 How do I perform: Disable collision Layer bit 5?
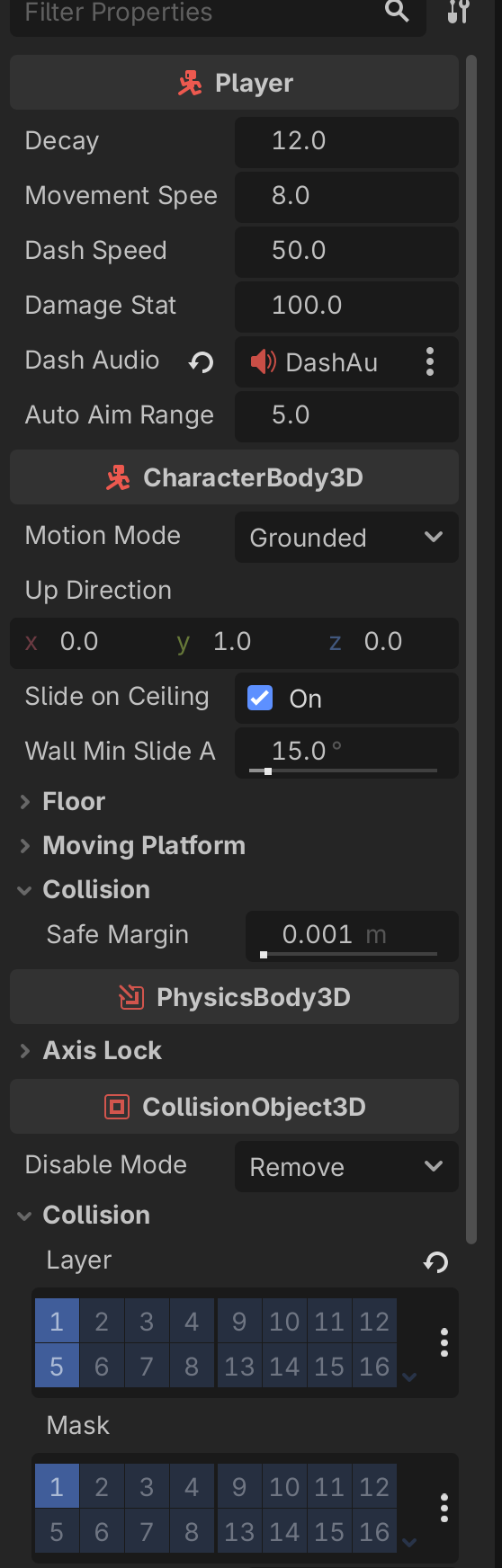click(x=57, y=1366)
